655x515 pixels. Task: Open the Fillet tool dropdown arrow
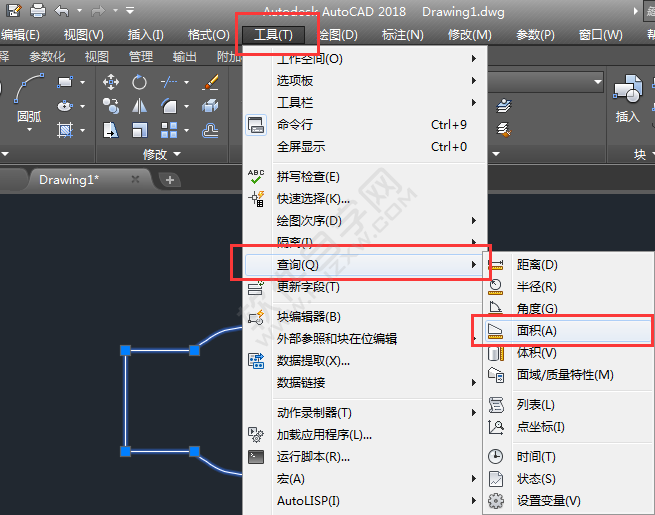[x=186, y=107]
